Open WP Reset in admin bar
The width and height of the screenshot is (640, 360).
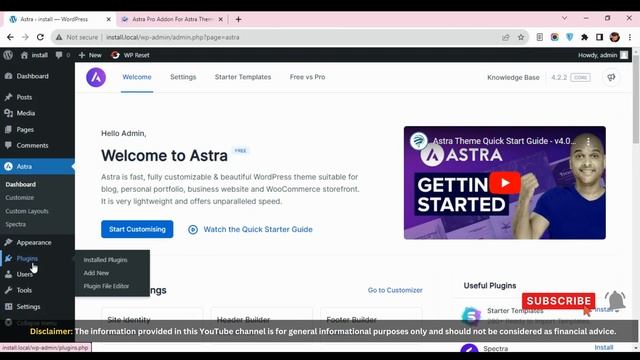click(x=130, y=55)
